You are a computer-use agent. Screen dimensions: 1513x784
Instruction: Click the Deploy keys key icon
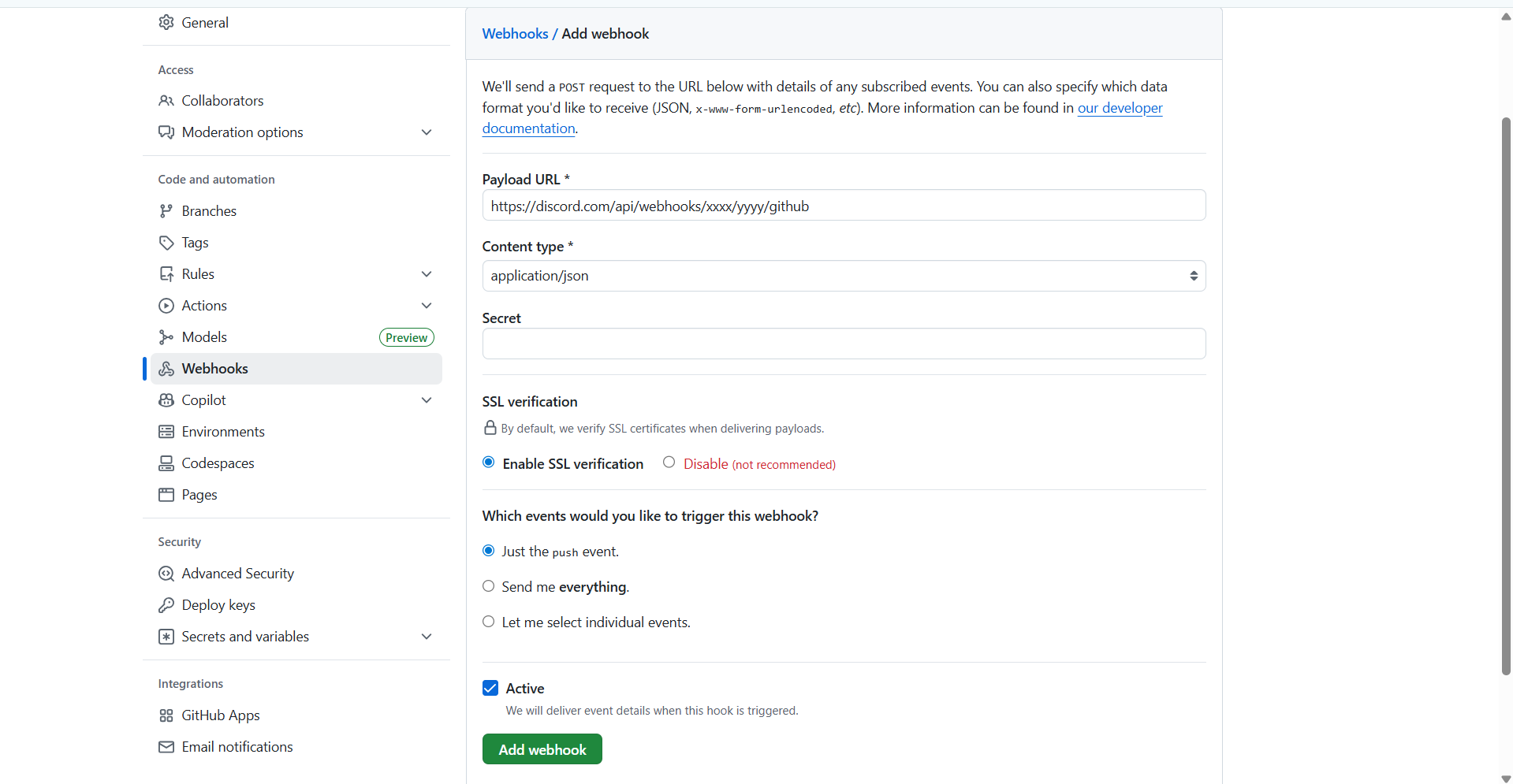(166, 605)
